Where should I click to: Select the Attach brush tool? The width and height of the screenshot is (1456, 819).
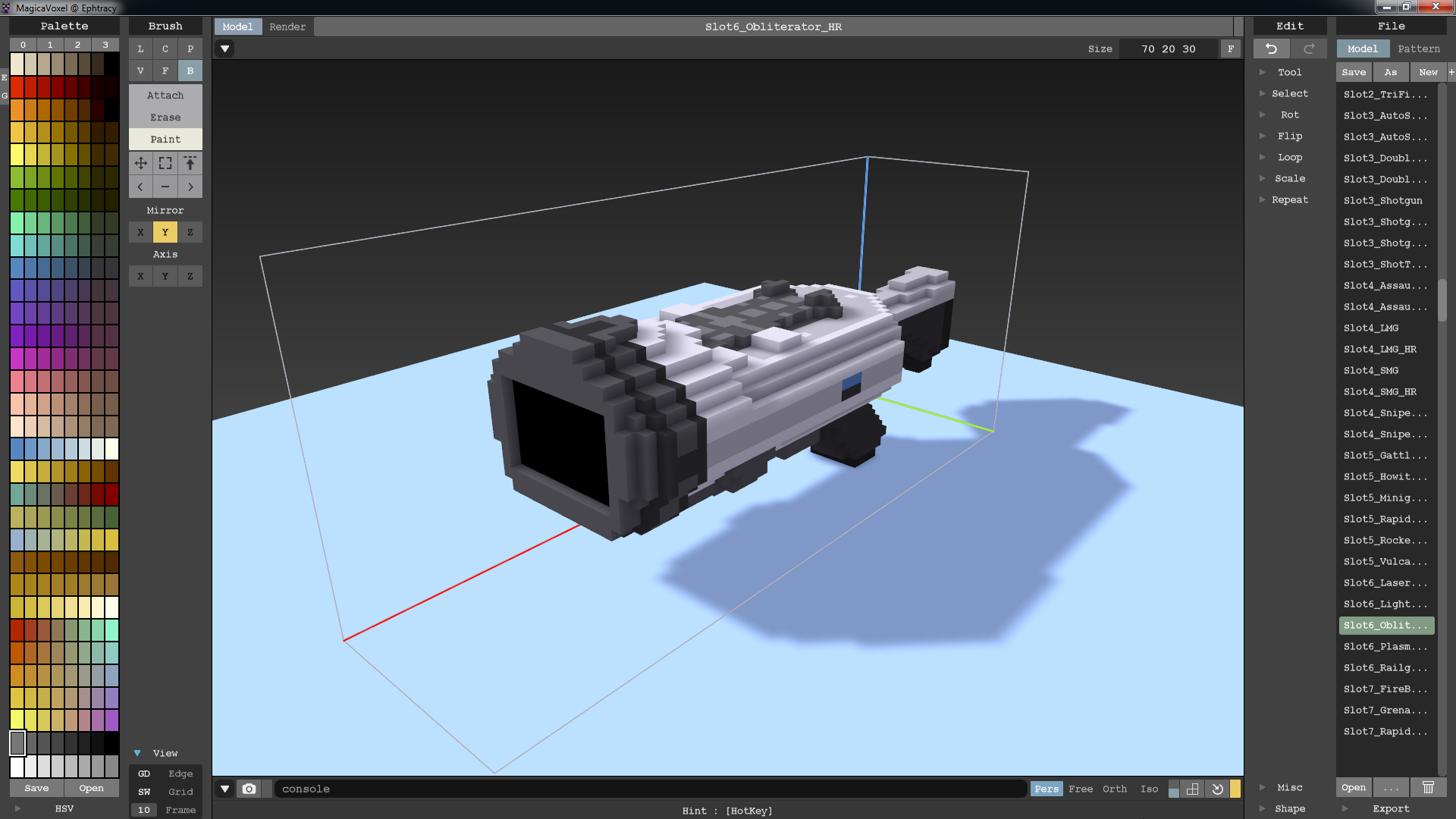click(x=165, y=95)
